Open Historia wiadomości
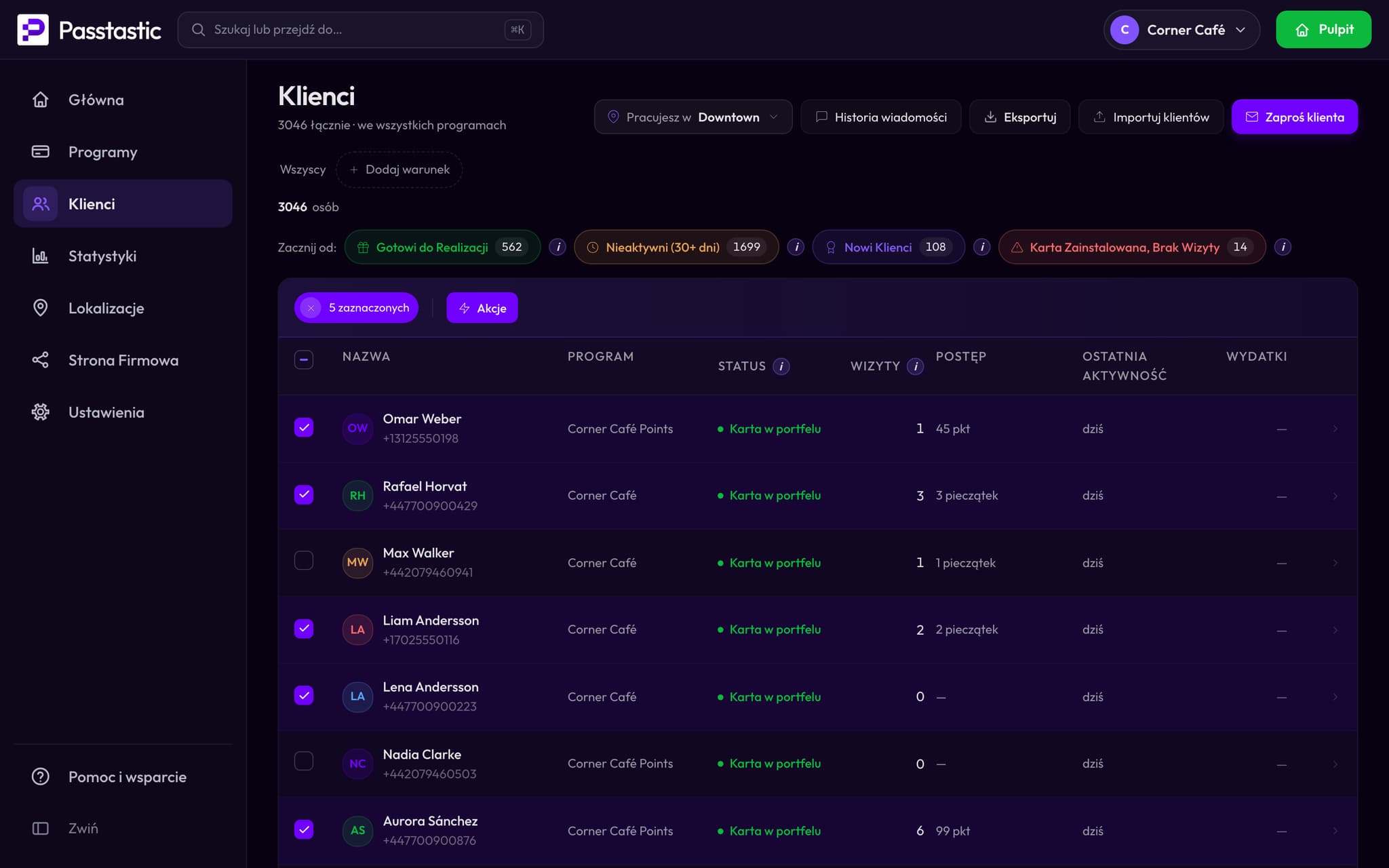This screenshot has width=1389, height=868. (881, 117)
